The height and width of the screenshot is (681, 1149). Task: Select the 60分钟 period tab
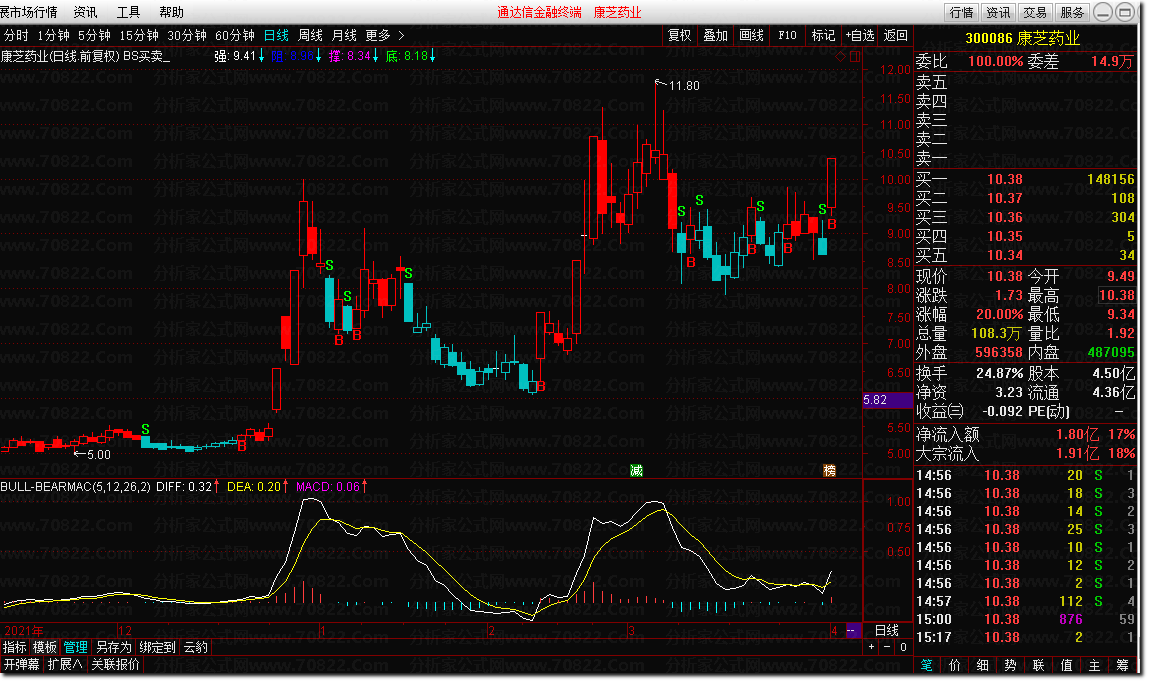(234, 35)
